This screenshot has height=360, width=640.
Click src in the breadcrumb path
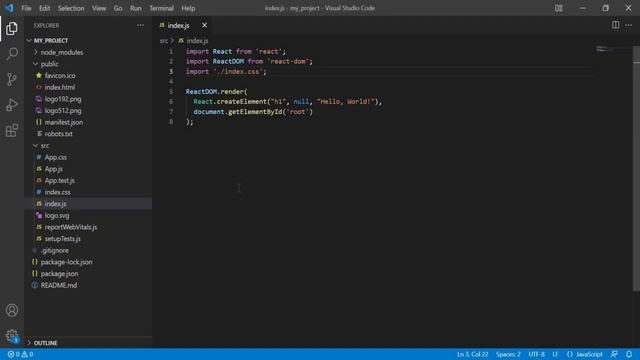click(x=164, y=41)
